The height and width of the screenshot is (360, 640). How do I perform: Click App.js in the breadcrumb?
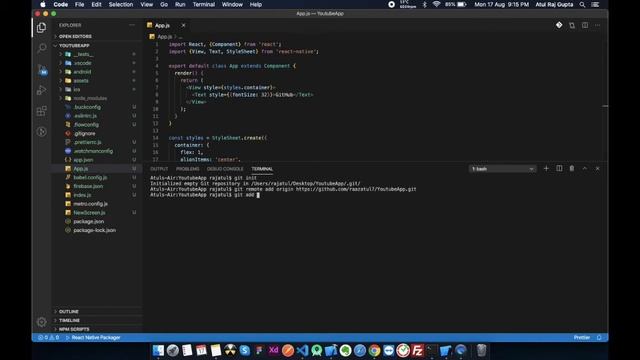click(x=165, y=37)
